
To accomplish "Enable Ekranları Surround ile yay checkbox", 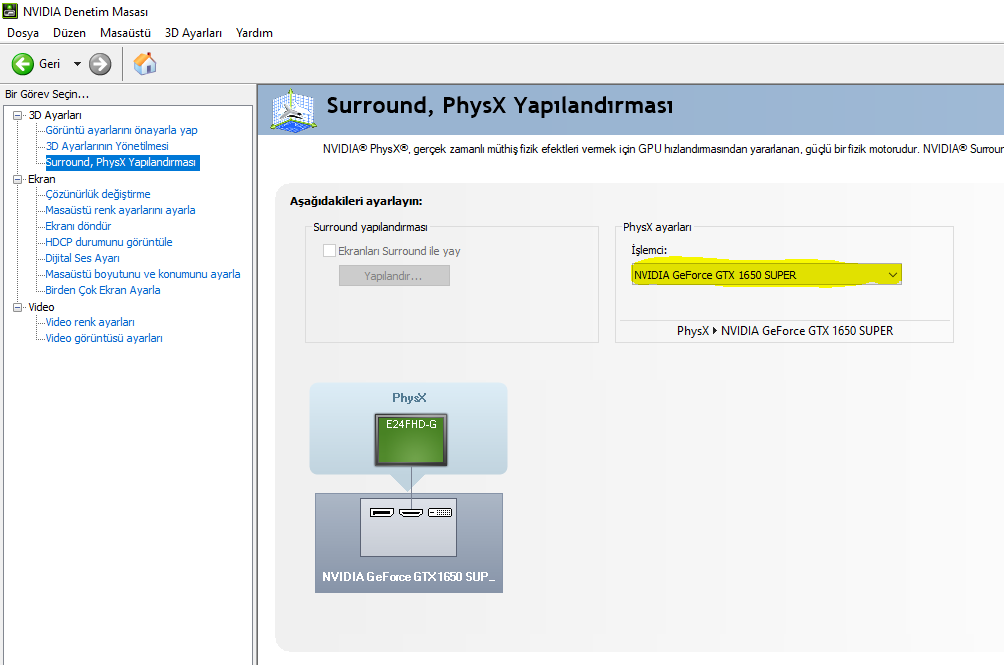I will (329, 251).
